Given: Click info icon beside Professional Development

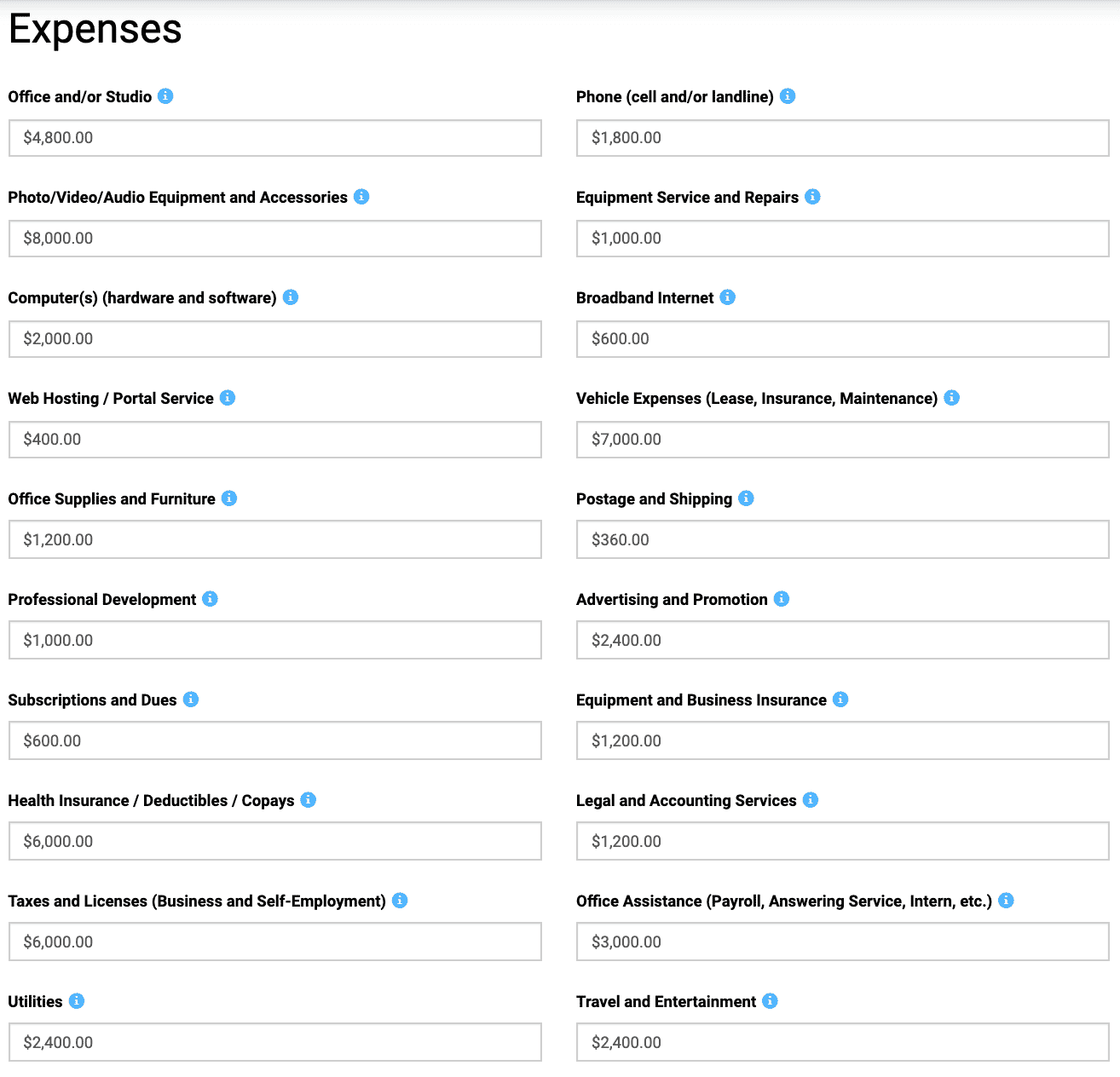Looking at the screenshot, I should [x=211, y=599].
